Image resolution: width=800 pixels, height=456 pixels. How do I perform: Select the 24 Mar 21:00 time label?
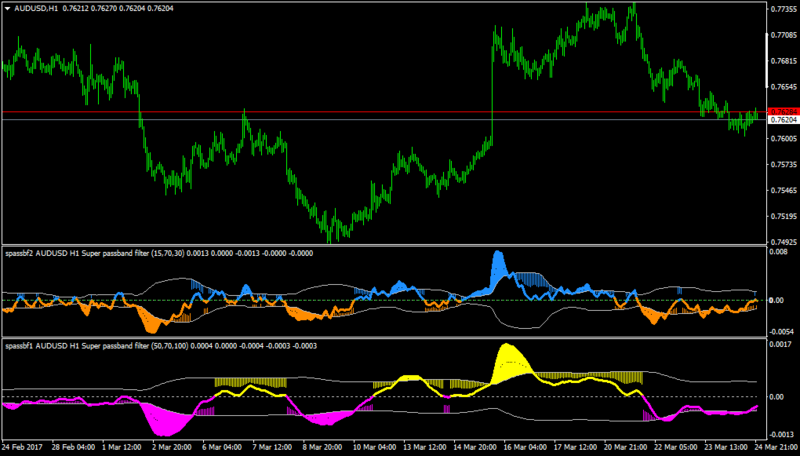[776, 447]
